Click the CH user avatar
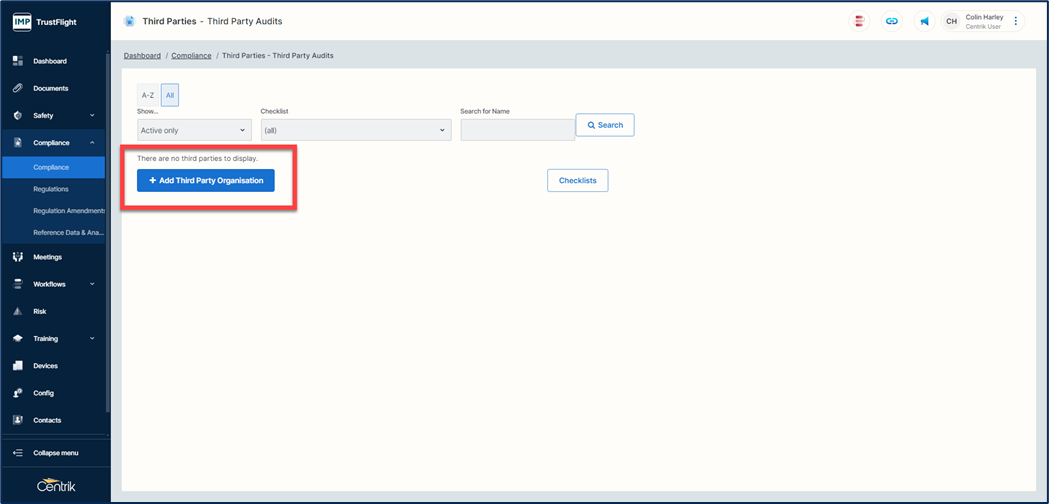 click(951, 21)
